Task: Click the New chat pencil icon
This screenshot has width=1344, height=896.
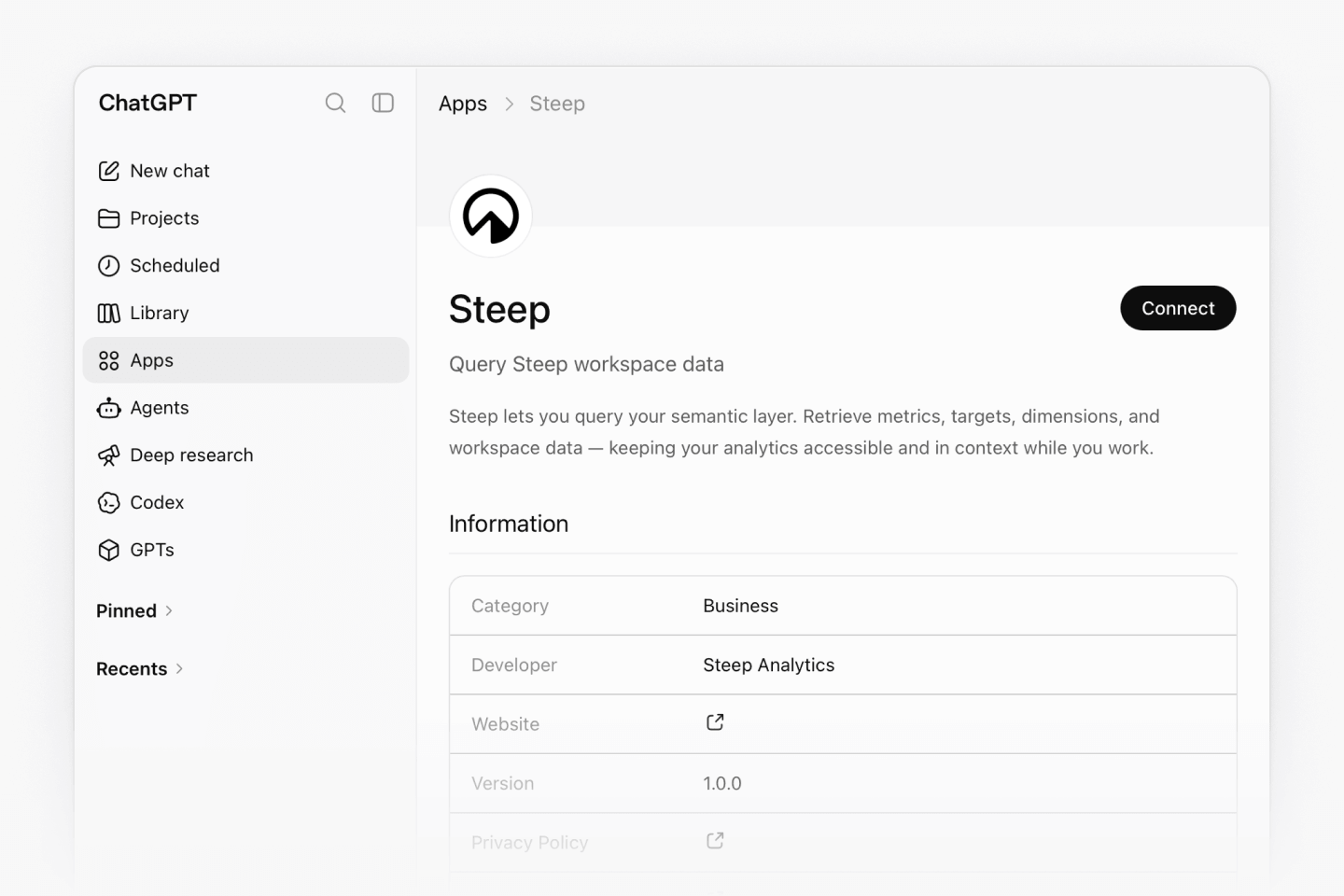Action: click(x=109, y=171)
